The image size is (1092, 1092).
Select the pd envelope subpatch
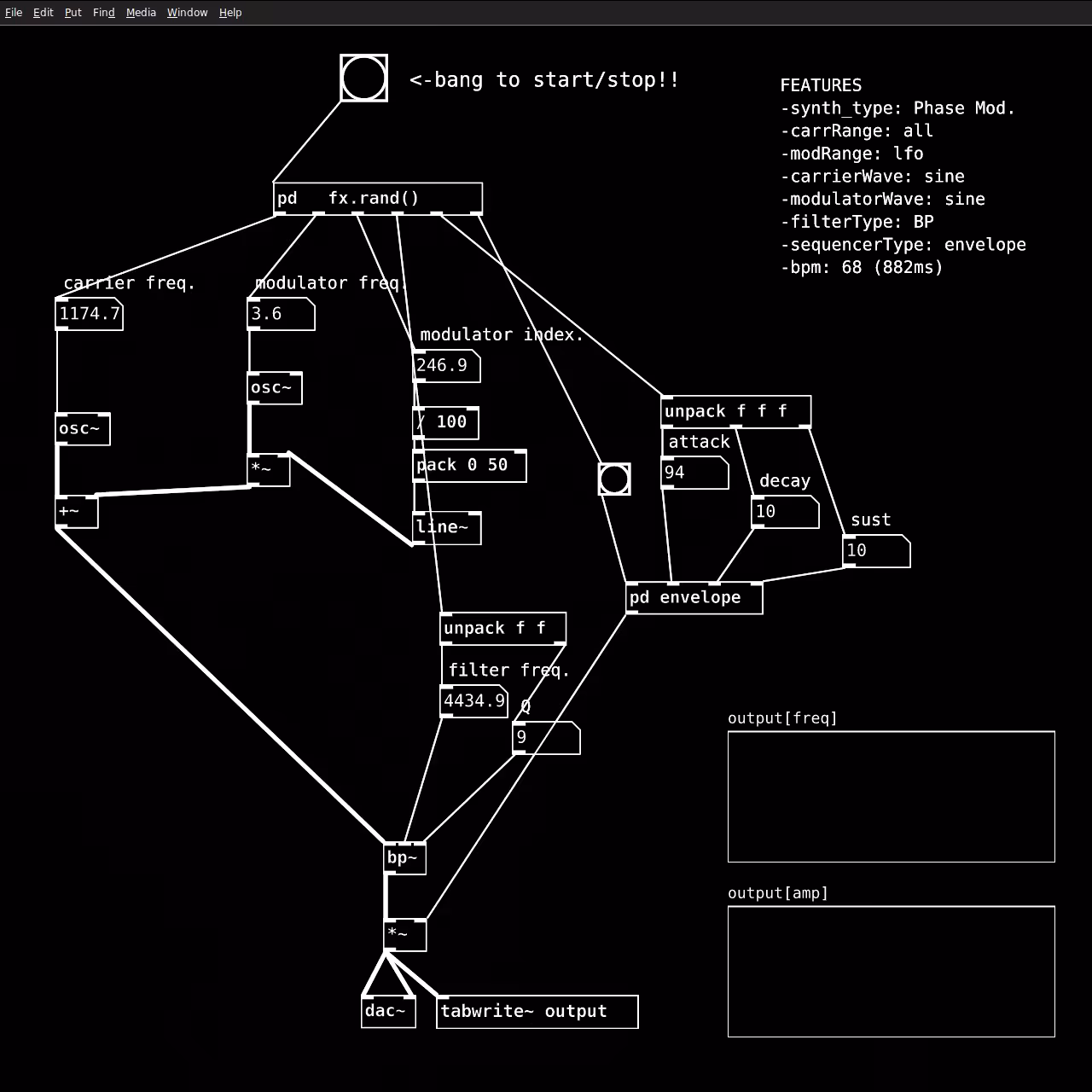pyautogui.click(x=694, y=598)
